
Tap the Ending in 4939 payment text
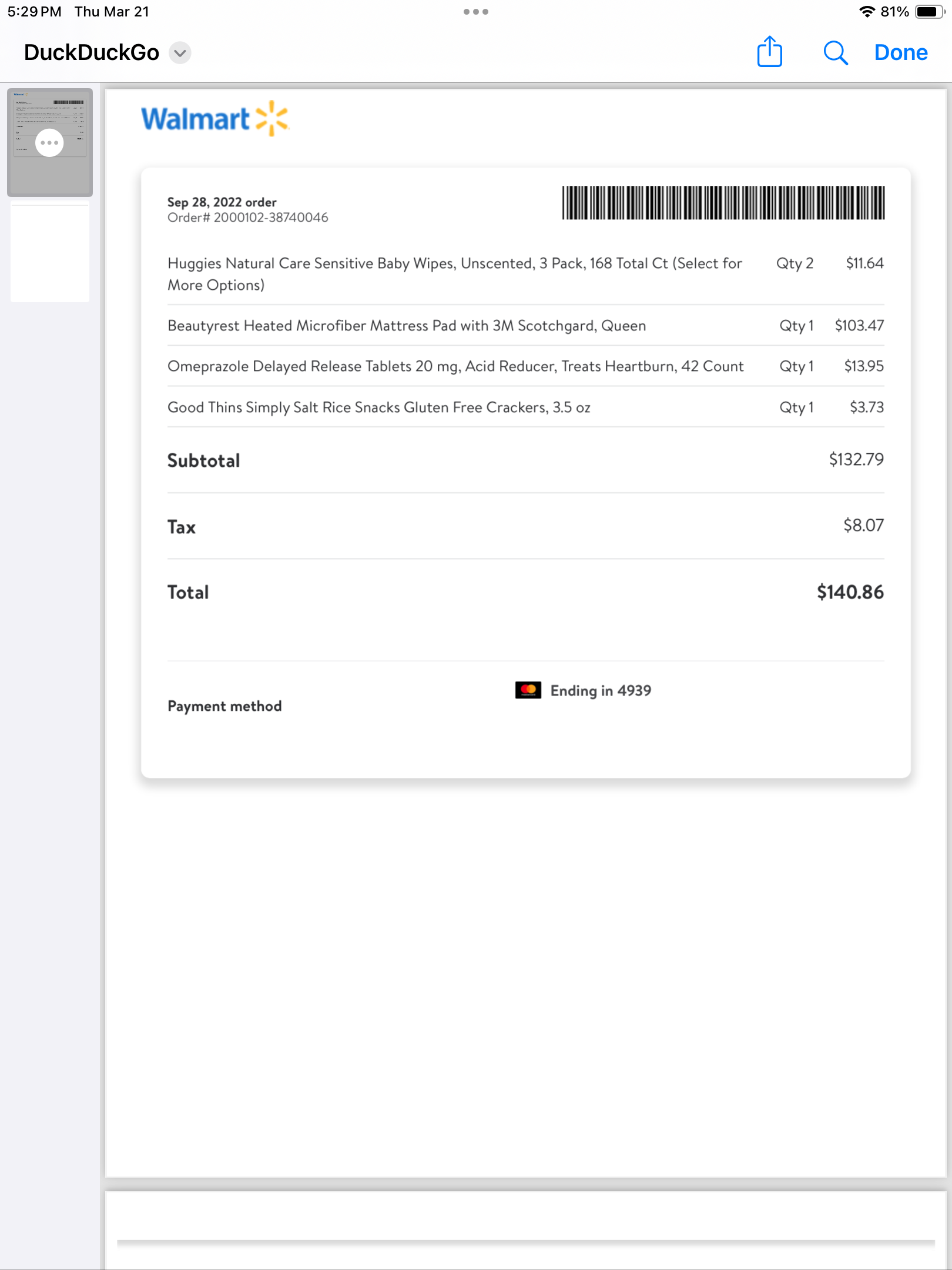(601, 690)
